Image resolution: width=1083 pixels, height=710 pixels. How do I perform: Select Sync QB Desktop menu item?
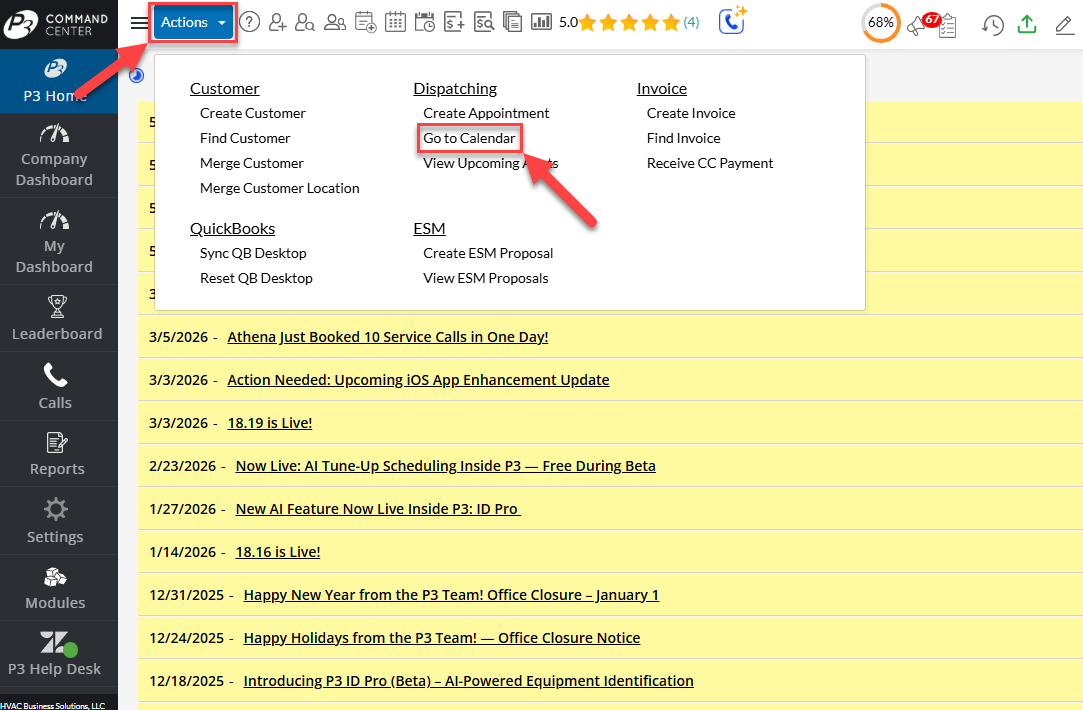point(253,253)
